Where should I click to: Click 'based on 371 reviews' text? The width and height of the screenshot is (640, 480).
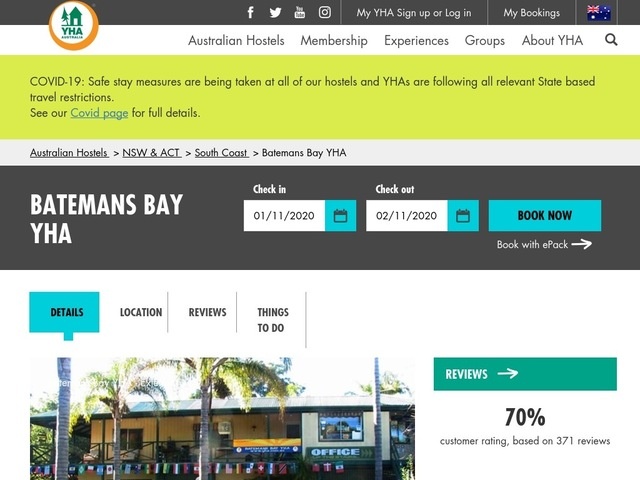(561, 441)
